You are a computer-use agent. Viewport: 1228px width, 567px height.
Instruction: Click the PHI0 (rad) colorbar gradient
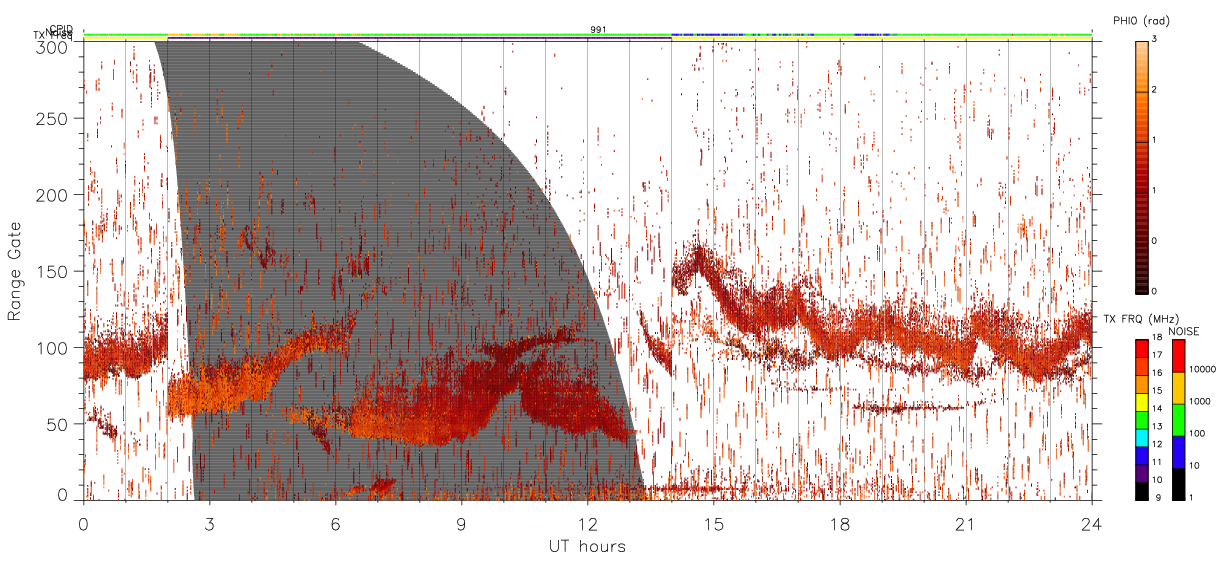click(x=1142, y=166)
